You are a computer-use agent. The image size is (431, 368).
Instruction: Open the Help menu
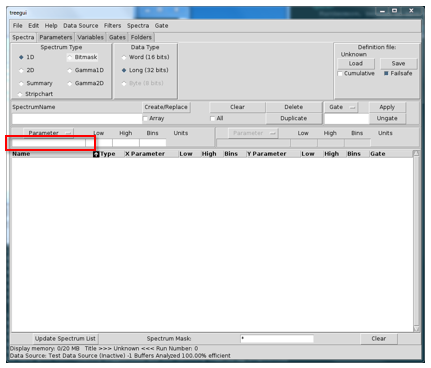coord(51,26)
